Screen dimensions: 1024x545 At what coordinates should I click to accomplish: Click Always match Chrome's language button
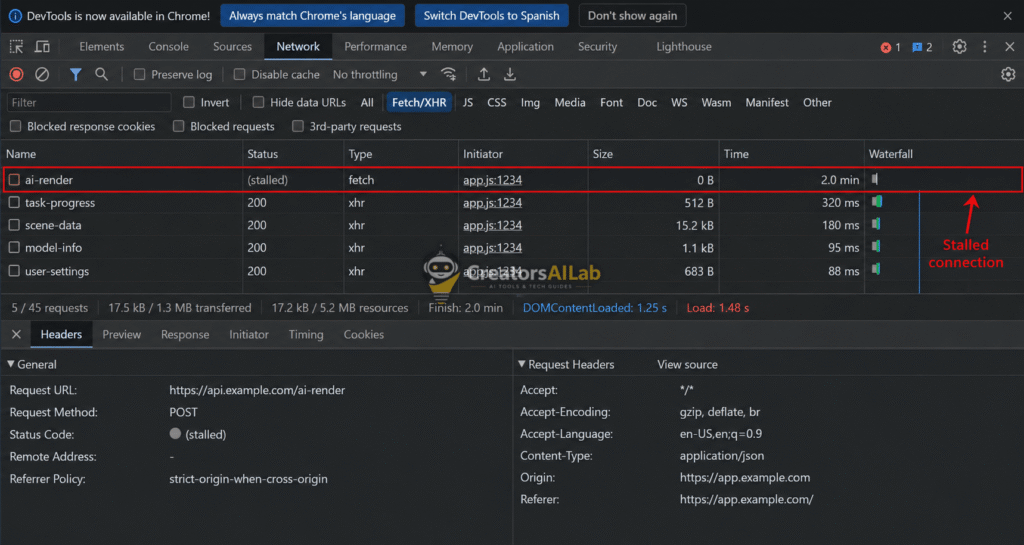[312, 16]
